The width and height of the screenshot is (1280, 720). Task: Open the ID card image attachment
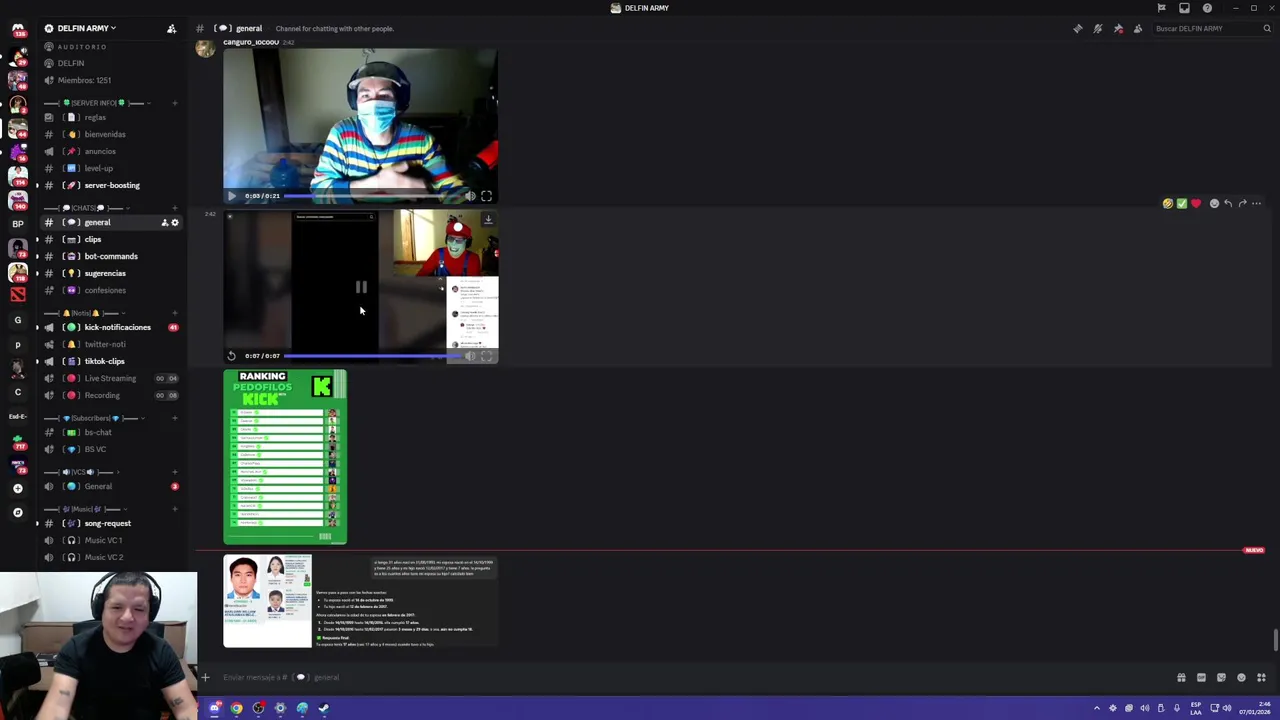point(267,601)
